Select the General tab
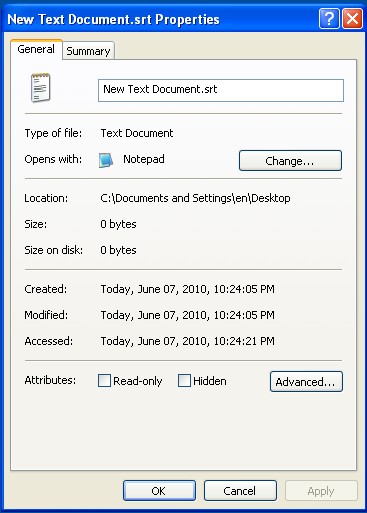Screen dimensions: 367x513 [x=36, y=49]
